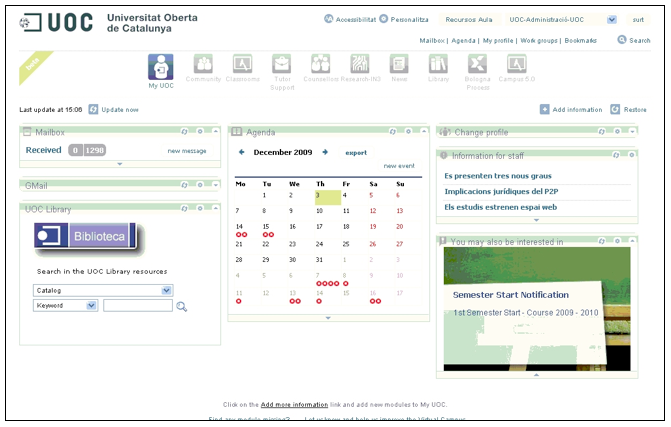
Task: Click the new message button
Action: point(187,151)
